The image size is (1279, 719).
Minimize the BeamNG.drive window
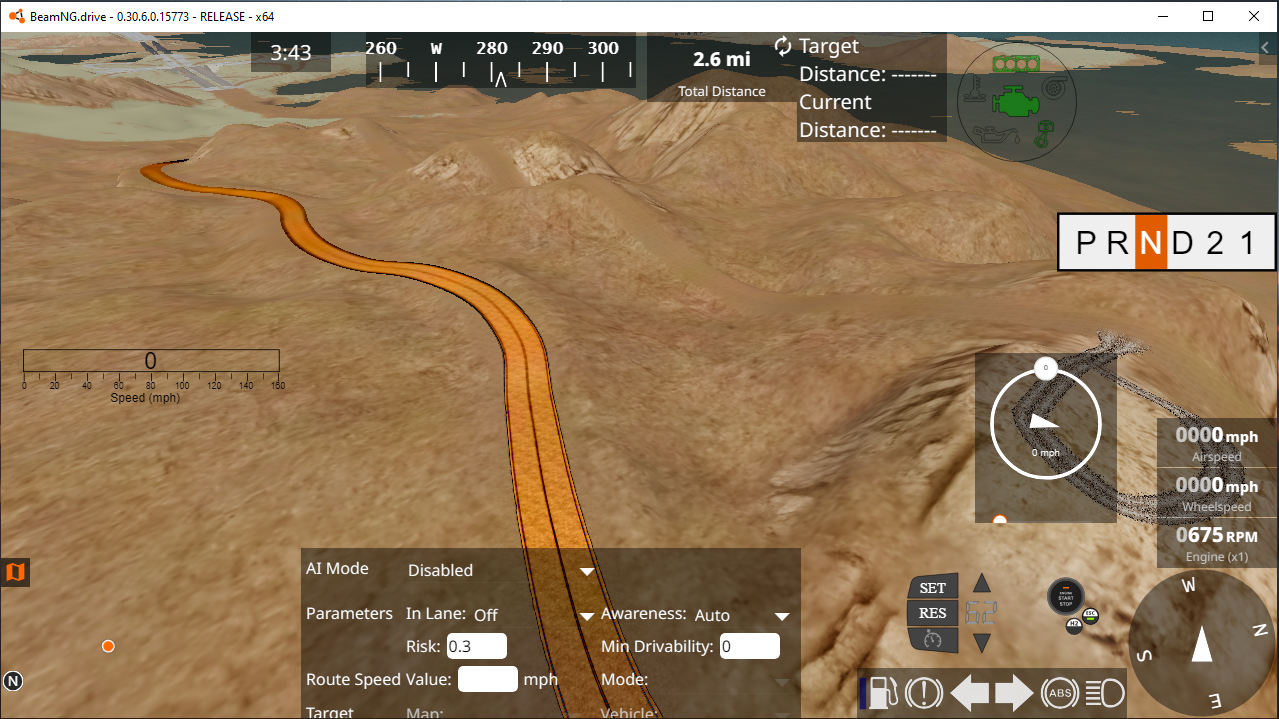click(x=1163, y=16)
